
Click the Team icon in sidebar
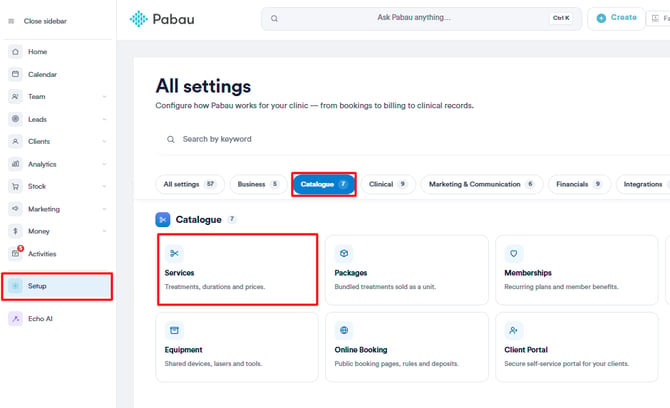(15, 97)
